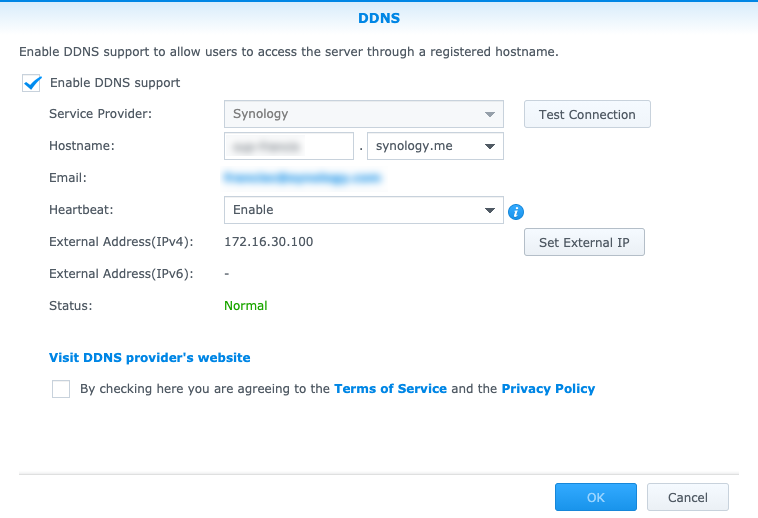Click the Enable DDNS support label text
Image resolution: width=758 pixels, height=518 pixels.
point(115,83)
